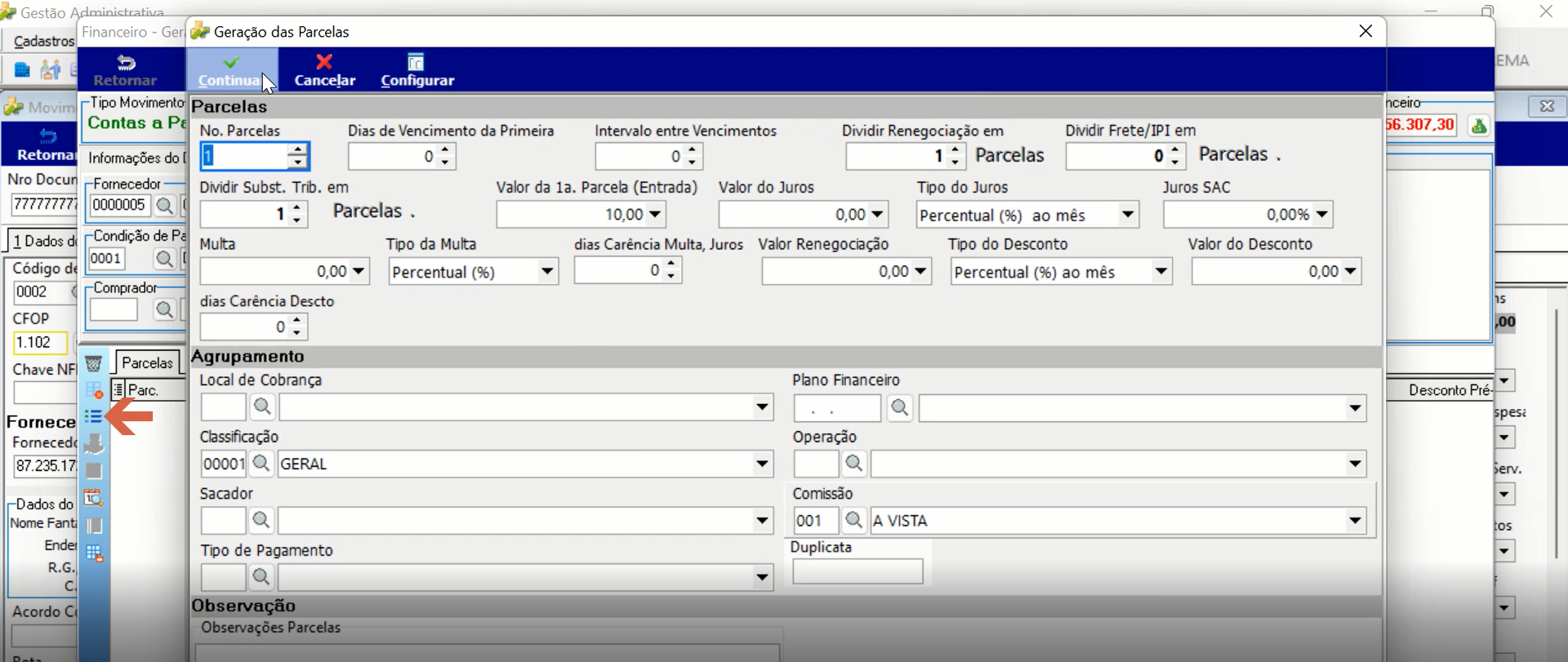Click magnifier search next to Local de Cobrança

click(262, 407)
